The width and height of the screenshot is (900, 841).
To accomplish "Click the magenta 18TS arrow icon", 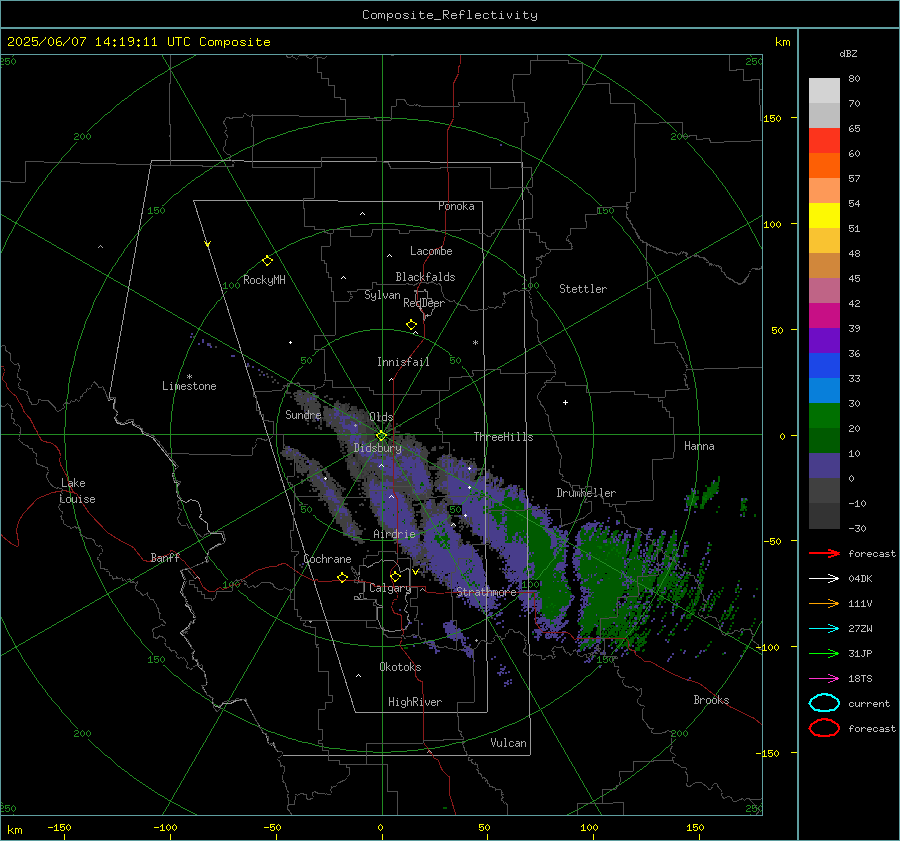I will click(824, 679).
